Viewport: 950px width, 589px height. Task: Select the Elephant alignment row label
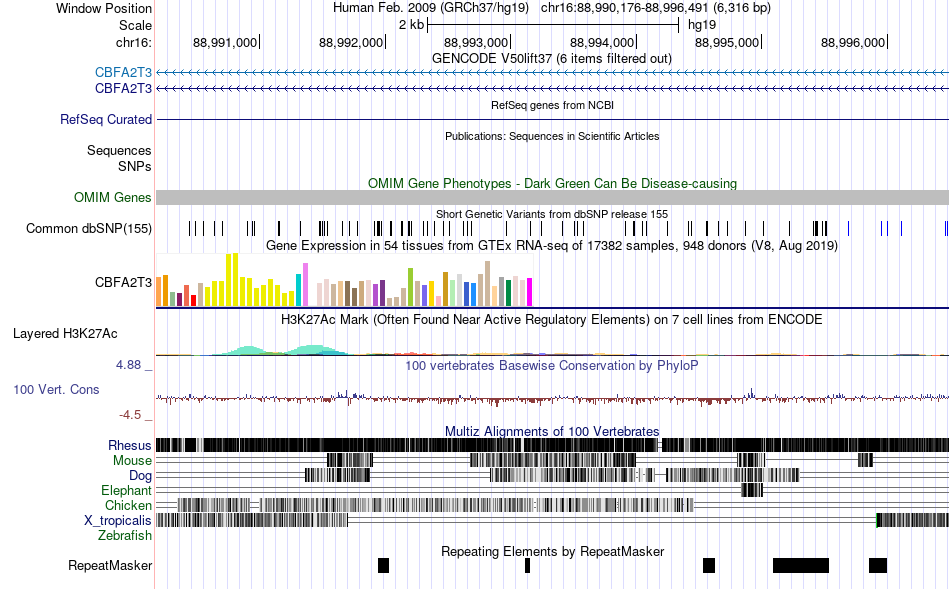click(x=126, y=490)
